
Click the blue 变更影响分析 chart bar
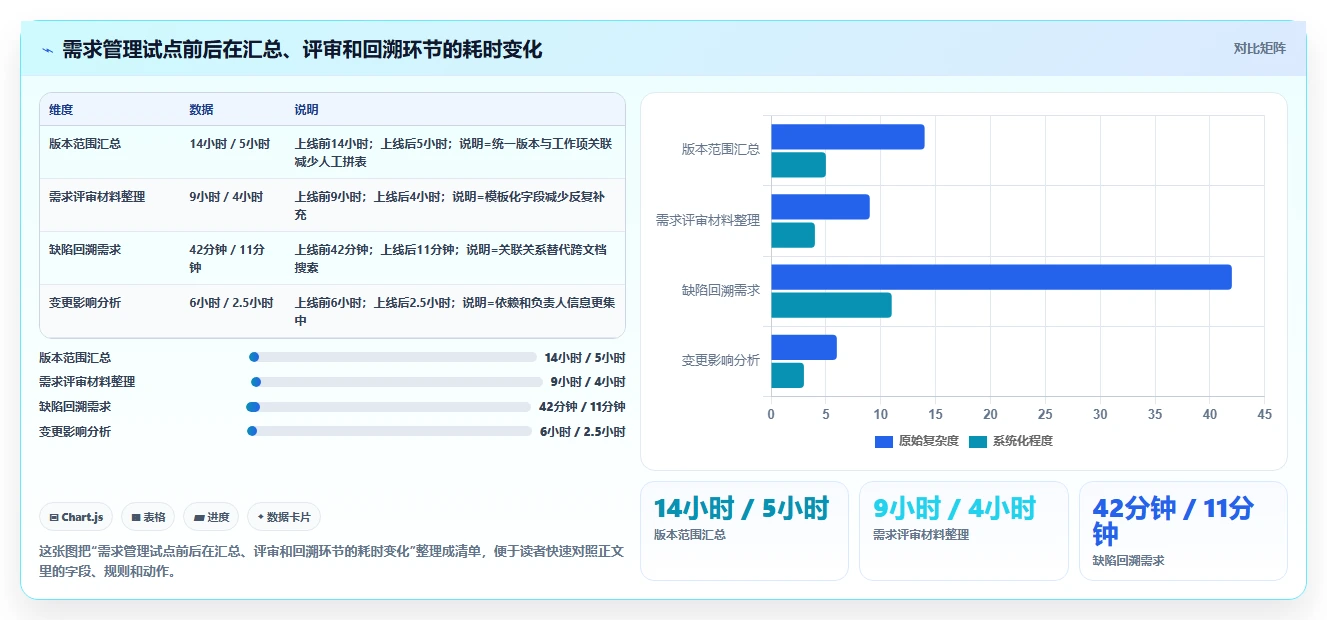tap(804, 347)
